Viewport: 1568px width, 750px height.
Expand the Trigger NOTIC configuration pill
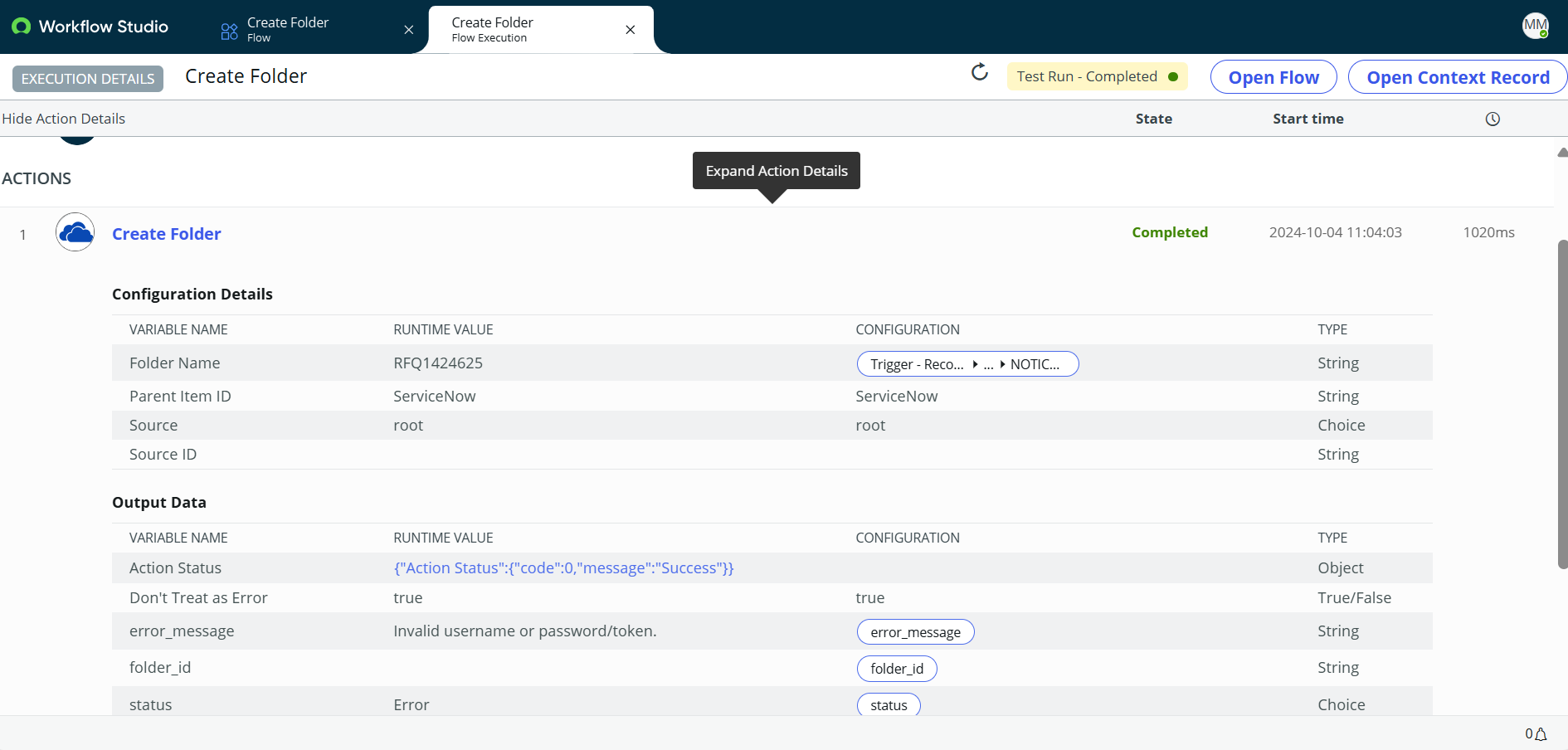(967, 363)
